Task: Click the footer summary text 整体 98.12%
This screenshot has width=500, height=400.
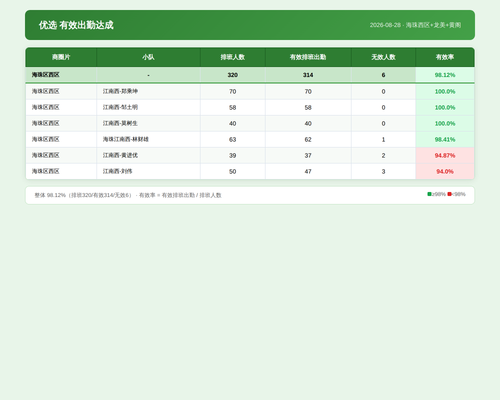Action: (50, 195)
